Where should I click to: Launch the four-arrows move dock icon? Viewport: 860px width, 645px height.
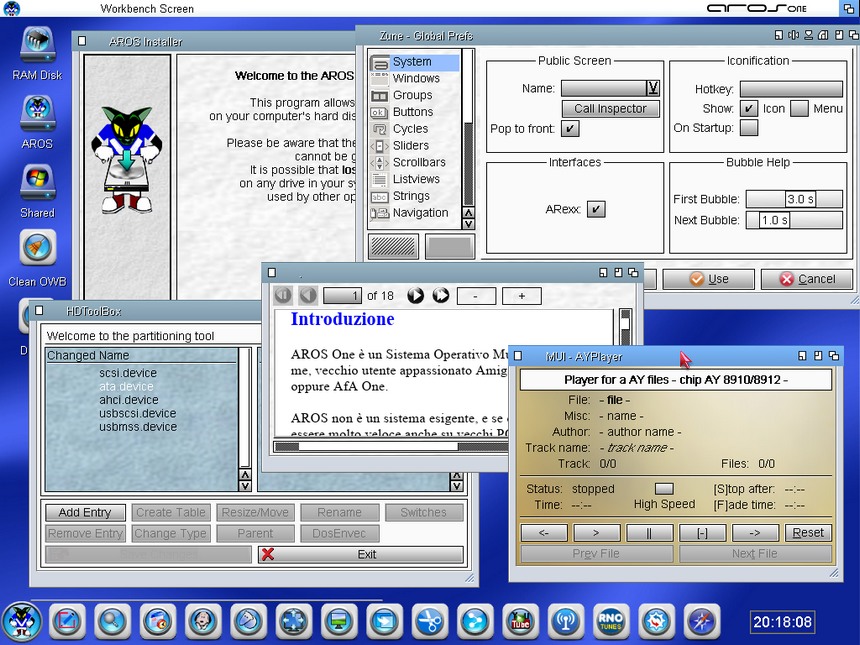click(x=293, y=621)
